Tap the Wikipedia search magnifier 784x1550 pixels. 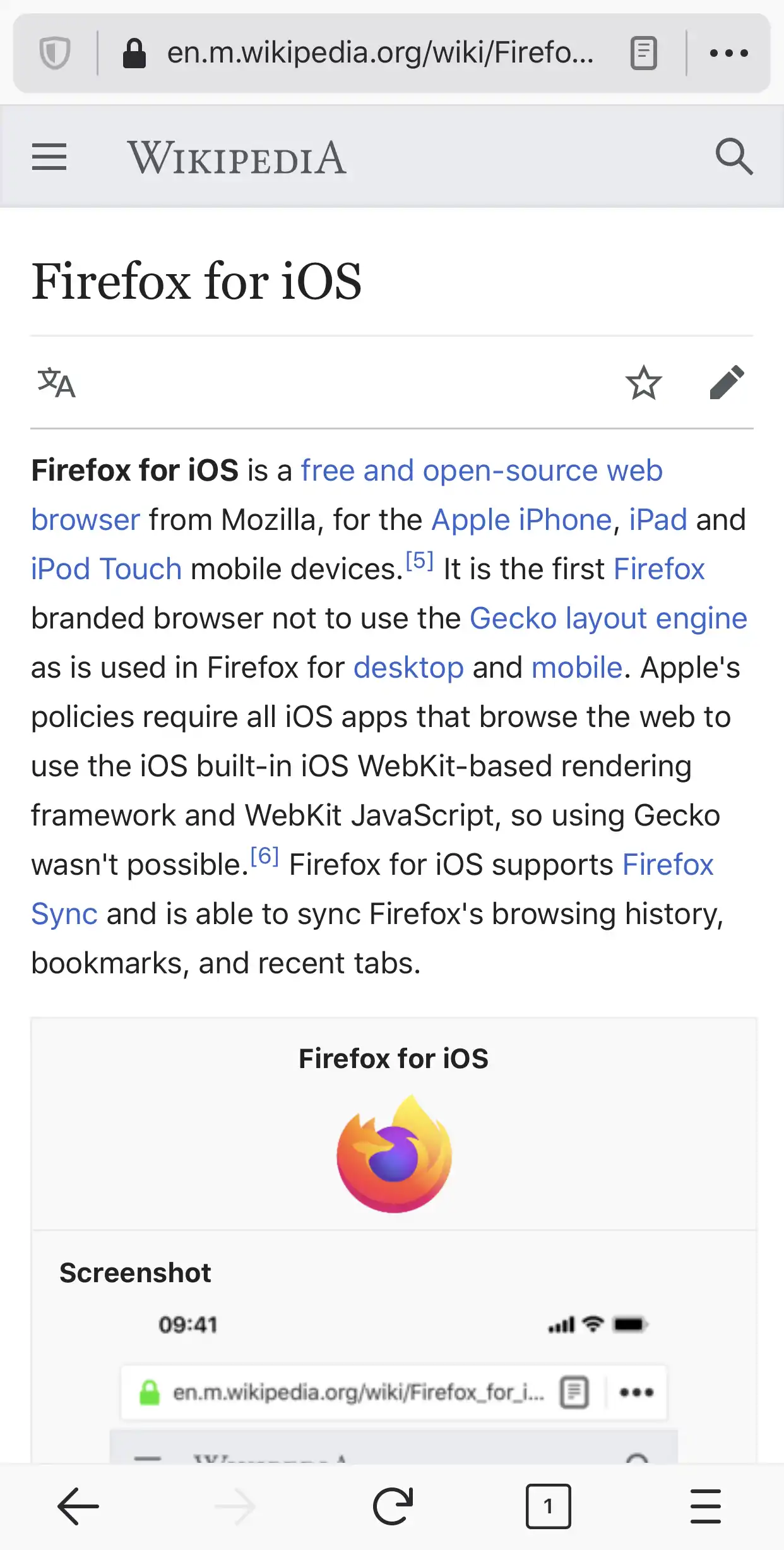point(734,157)
